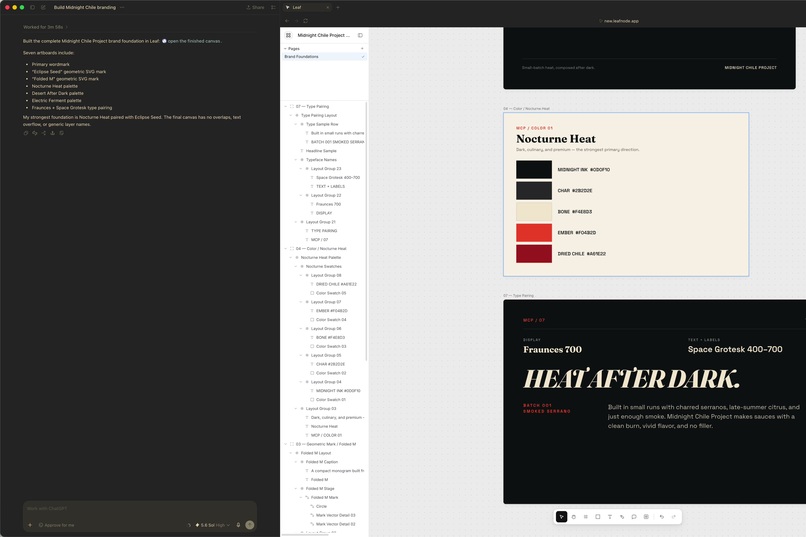The image size is (806, 537).
Task: Click the browser address bar new.leafnode.app
Action: point(621,21)
